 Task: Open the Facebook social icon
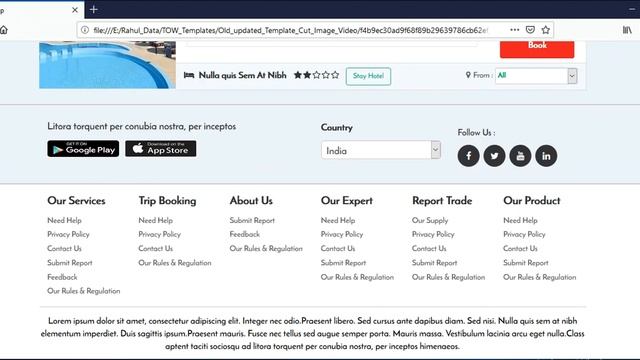[468, 156]
